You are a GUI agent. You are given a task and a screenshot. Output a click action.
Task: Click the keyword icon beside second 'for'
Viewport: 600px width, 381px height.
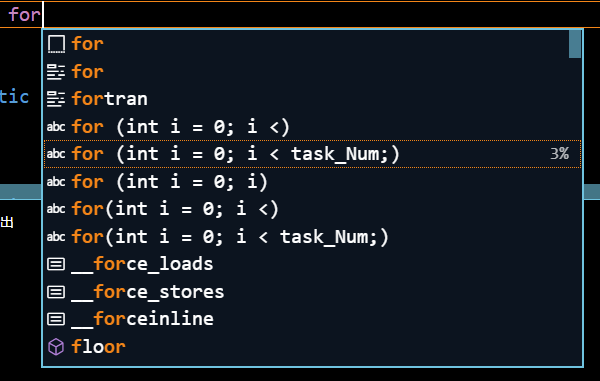pos(56,72)
